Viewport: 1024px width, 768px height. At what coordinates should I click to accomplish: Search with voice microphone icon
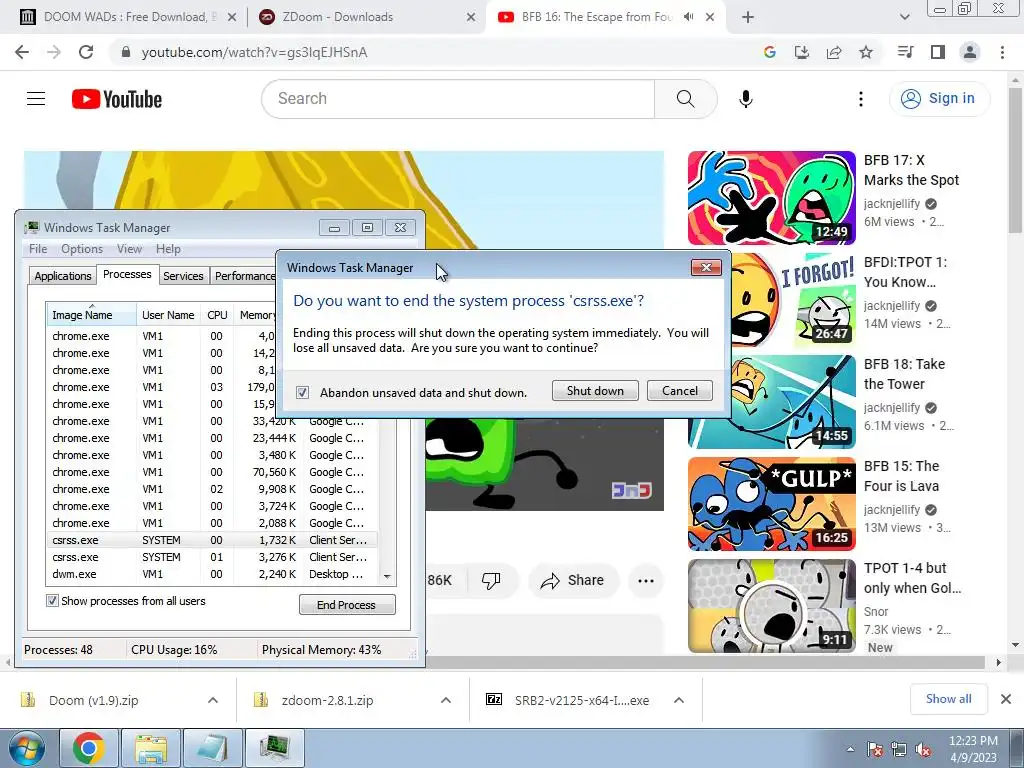point(746,99)
